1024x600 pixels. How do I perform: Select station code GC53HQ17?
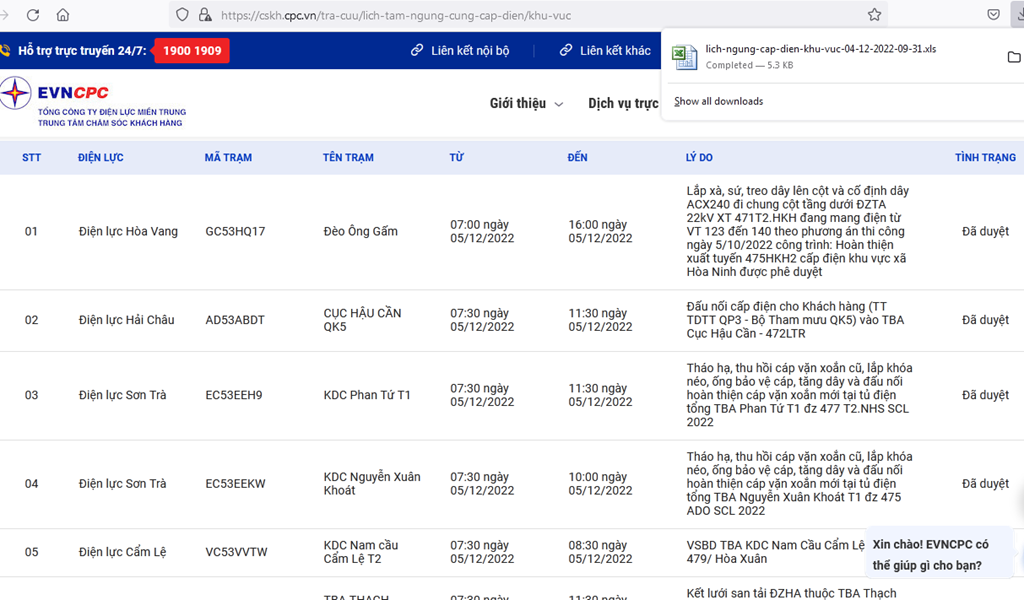click(235, 231)
